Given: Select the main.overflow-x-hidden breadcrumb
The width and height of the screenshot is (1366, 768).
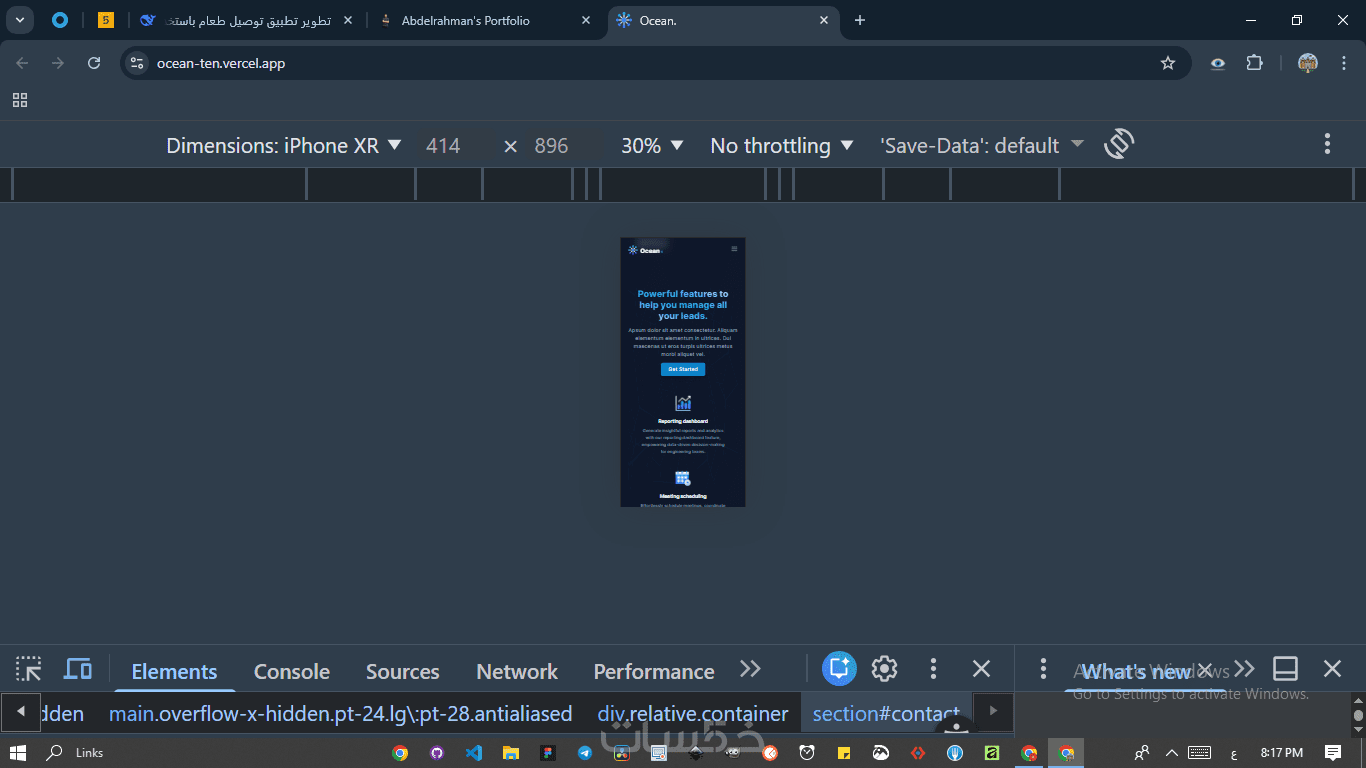Looking at the screenshot, I should tap(340, 714).
